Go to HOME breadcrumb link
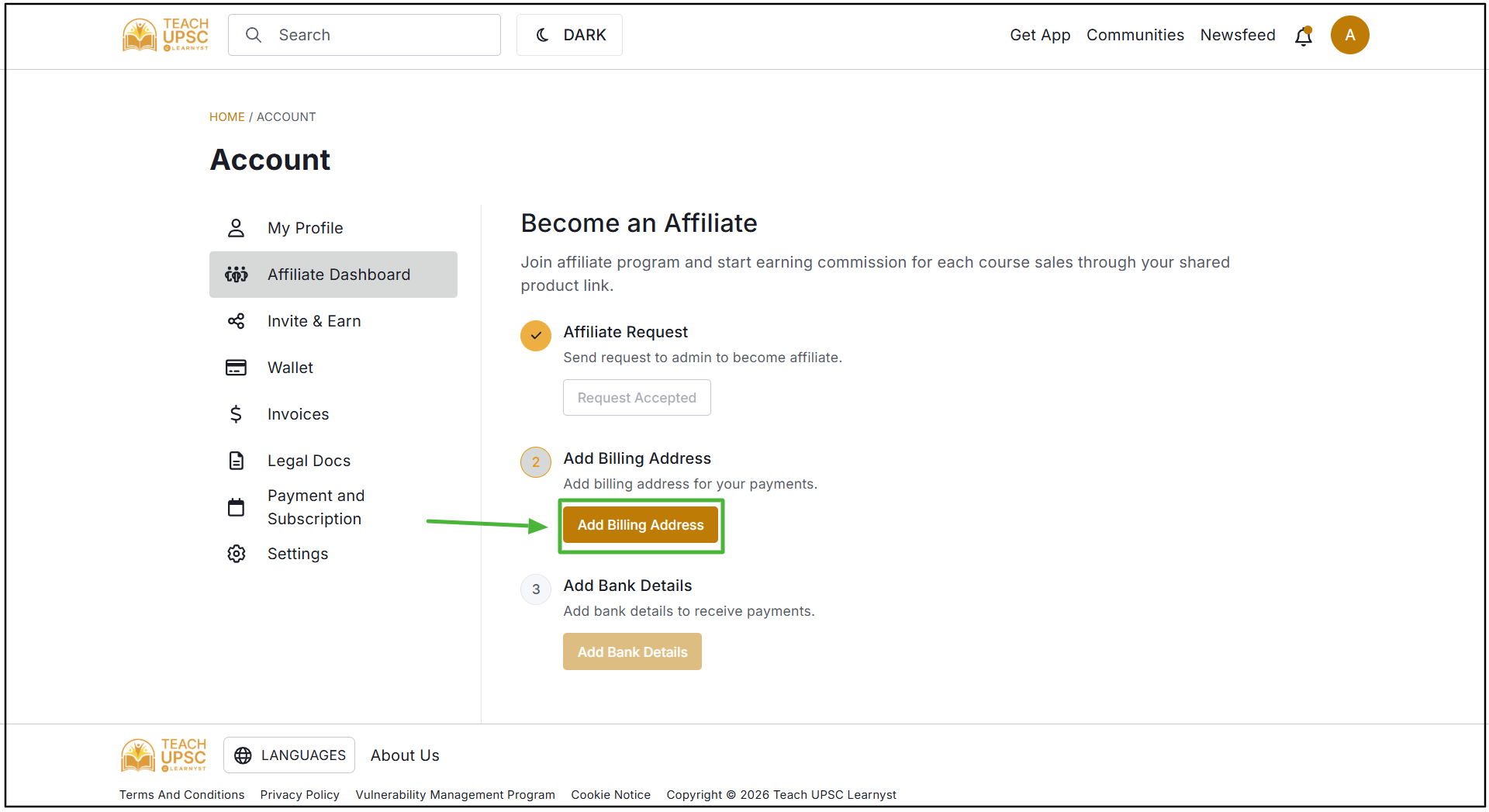Image resolution: width=1489 pixels, height=812 pixels. tap(226, 117)
